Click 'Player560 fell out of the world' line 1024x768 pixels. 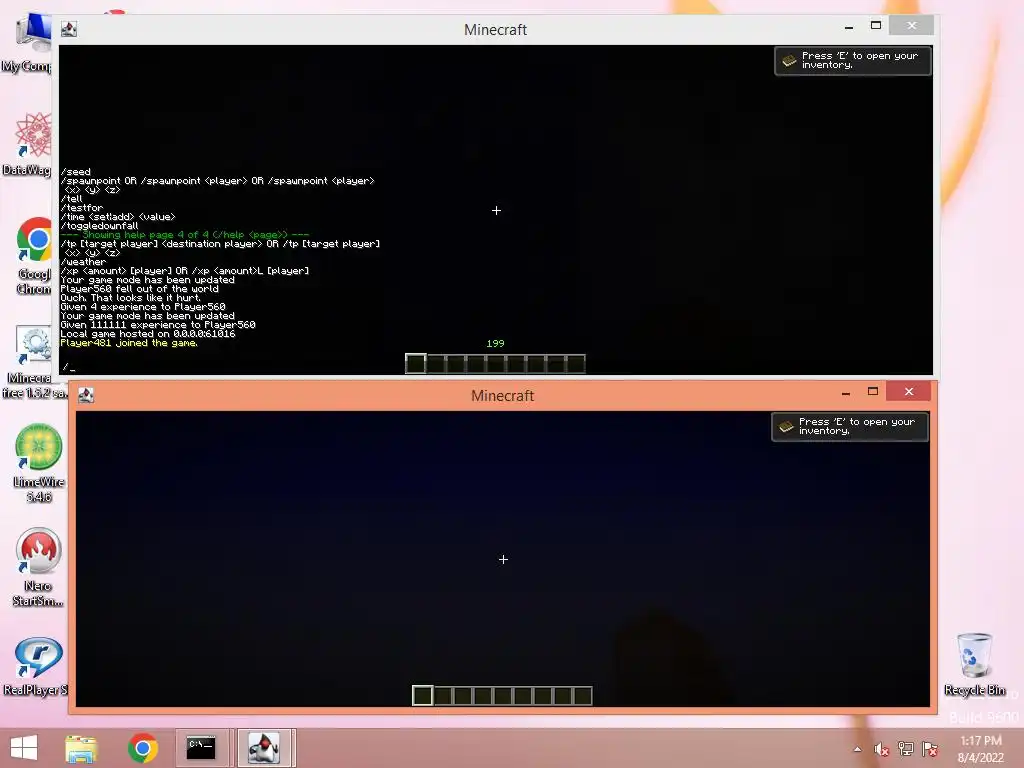click(x=139, y=289)
